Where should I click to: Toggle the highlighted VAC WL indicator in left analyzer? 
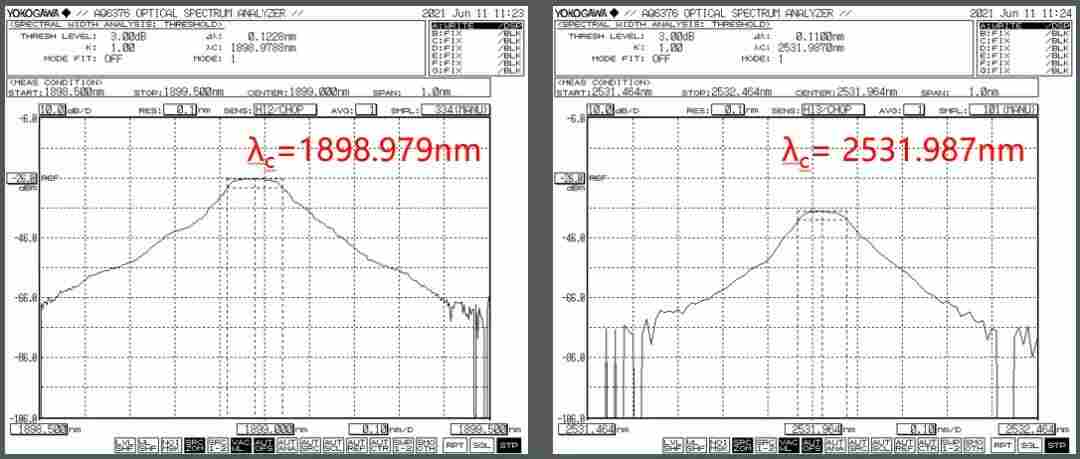(x=241, y=444)
